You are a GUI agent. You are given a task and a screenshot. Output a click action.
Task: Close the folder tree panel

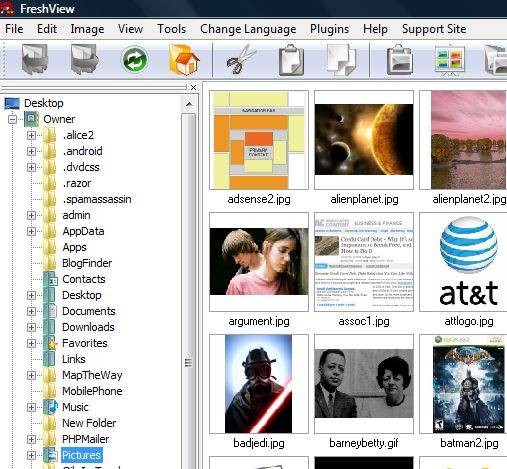[x=193, y=87]
